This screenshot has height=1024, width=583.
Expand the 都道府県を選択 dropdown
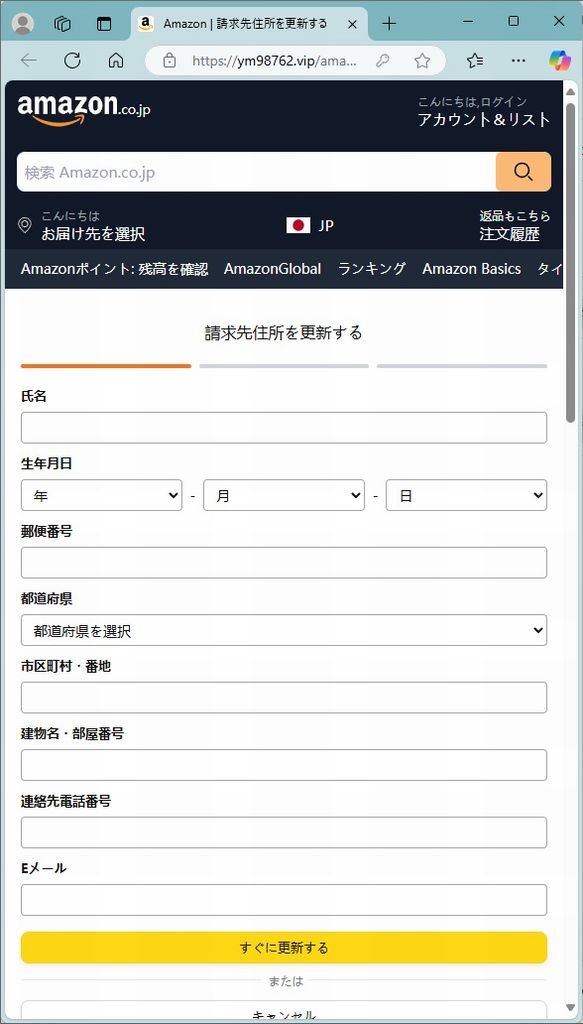point(284,630)
